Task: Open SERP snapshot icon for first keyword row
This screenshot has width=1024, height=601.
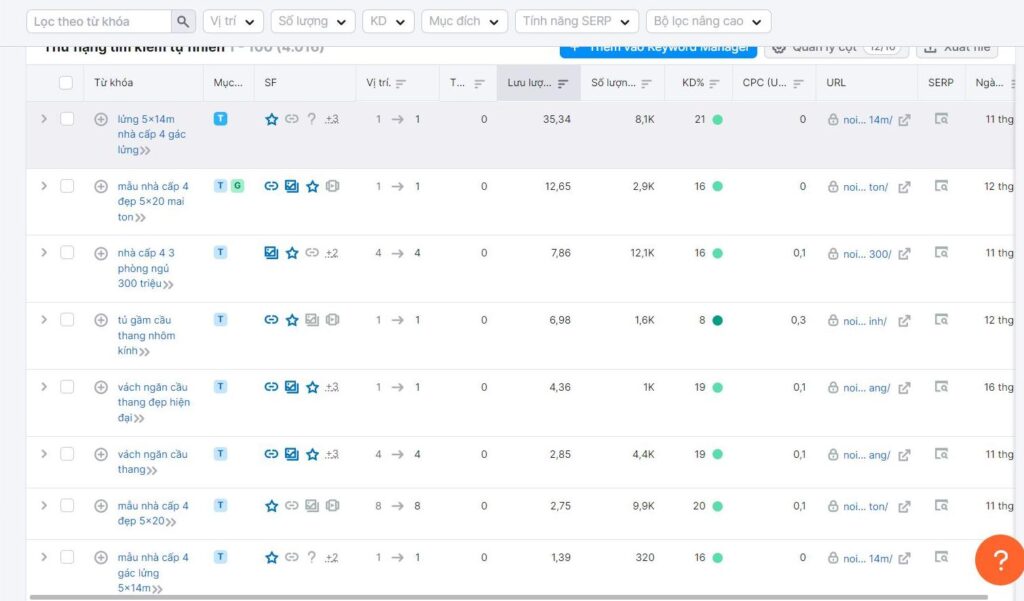Action: point(940,119)
